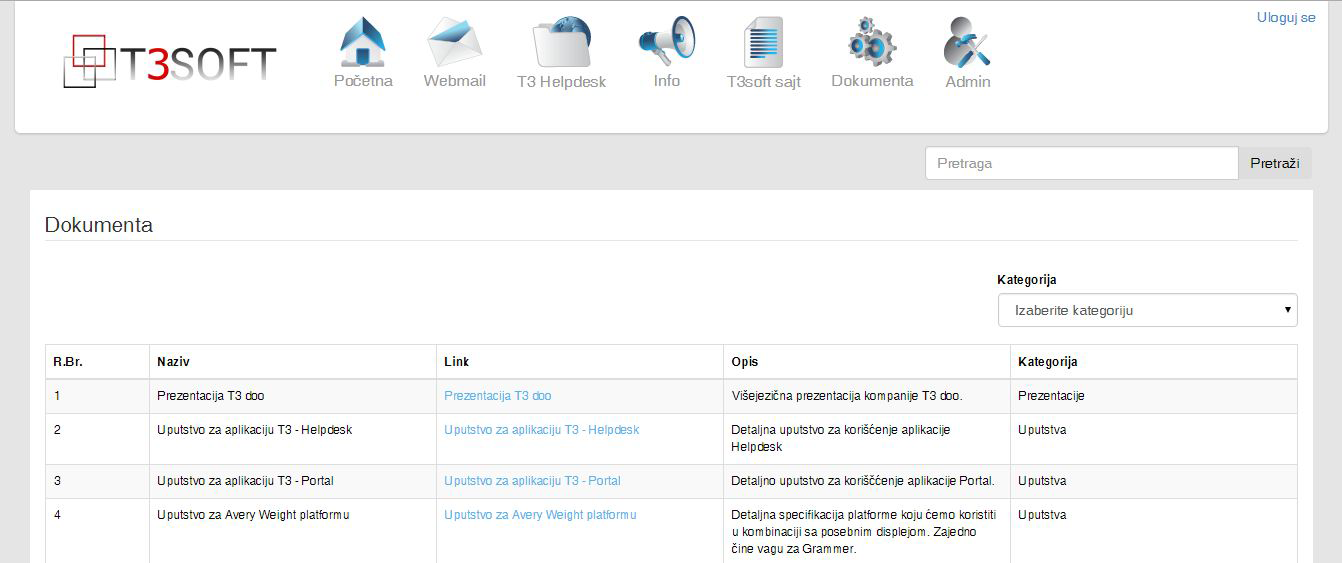Open the Admin tools icon
This screenshot has height=563, width=1342.
click(x=967, y=42)
